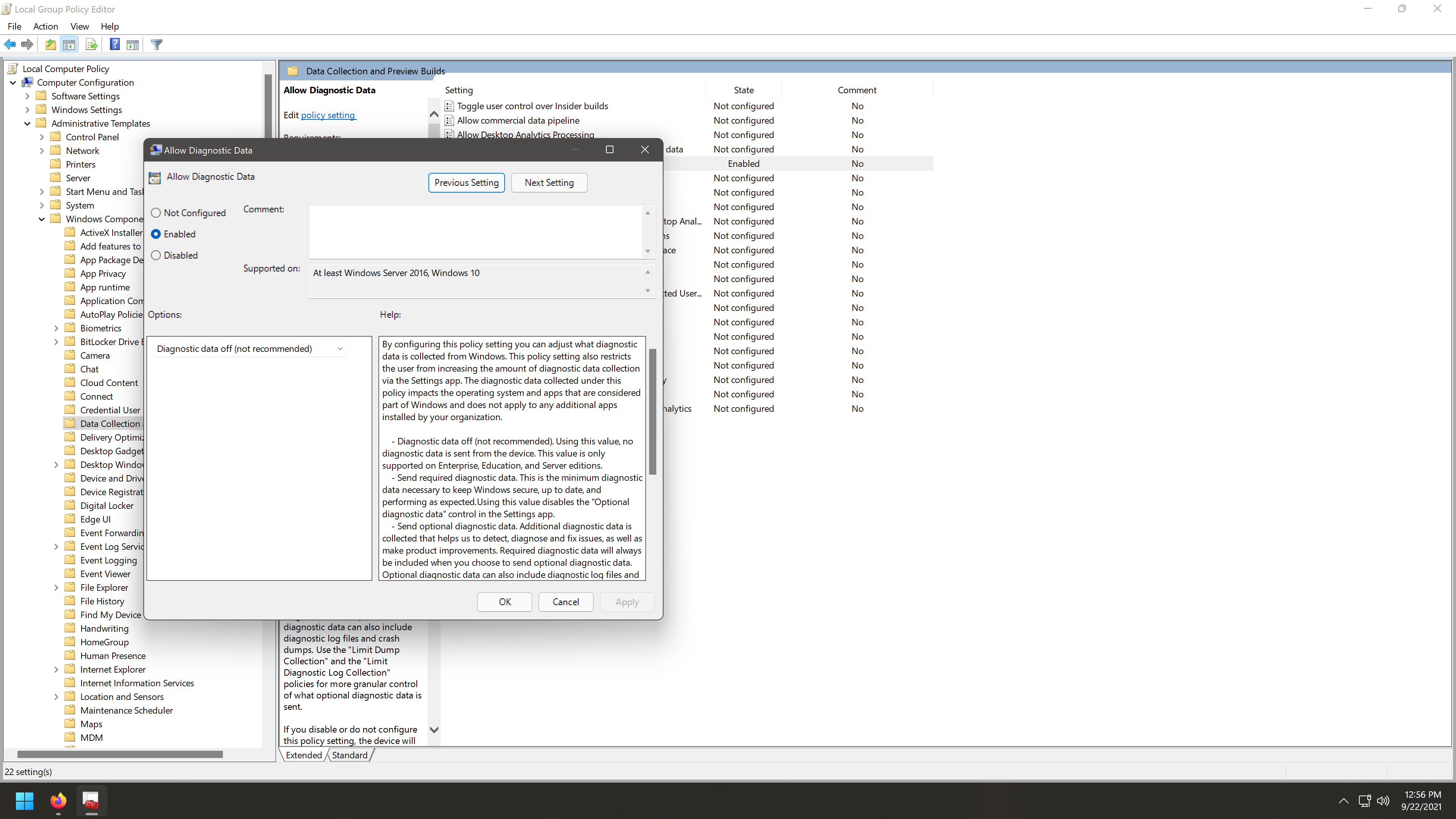Click the Next Setting button
Screen dimensions: 1456x819
click(x=549, y=182)
